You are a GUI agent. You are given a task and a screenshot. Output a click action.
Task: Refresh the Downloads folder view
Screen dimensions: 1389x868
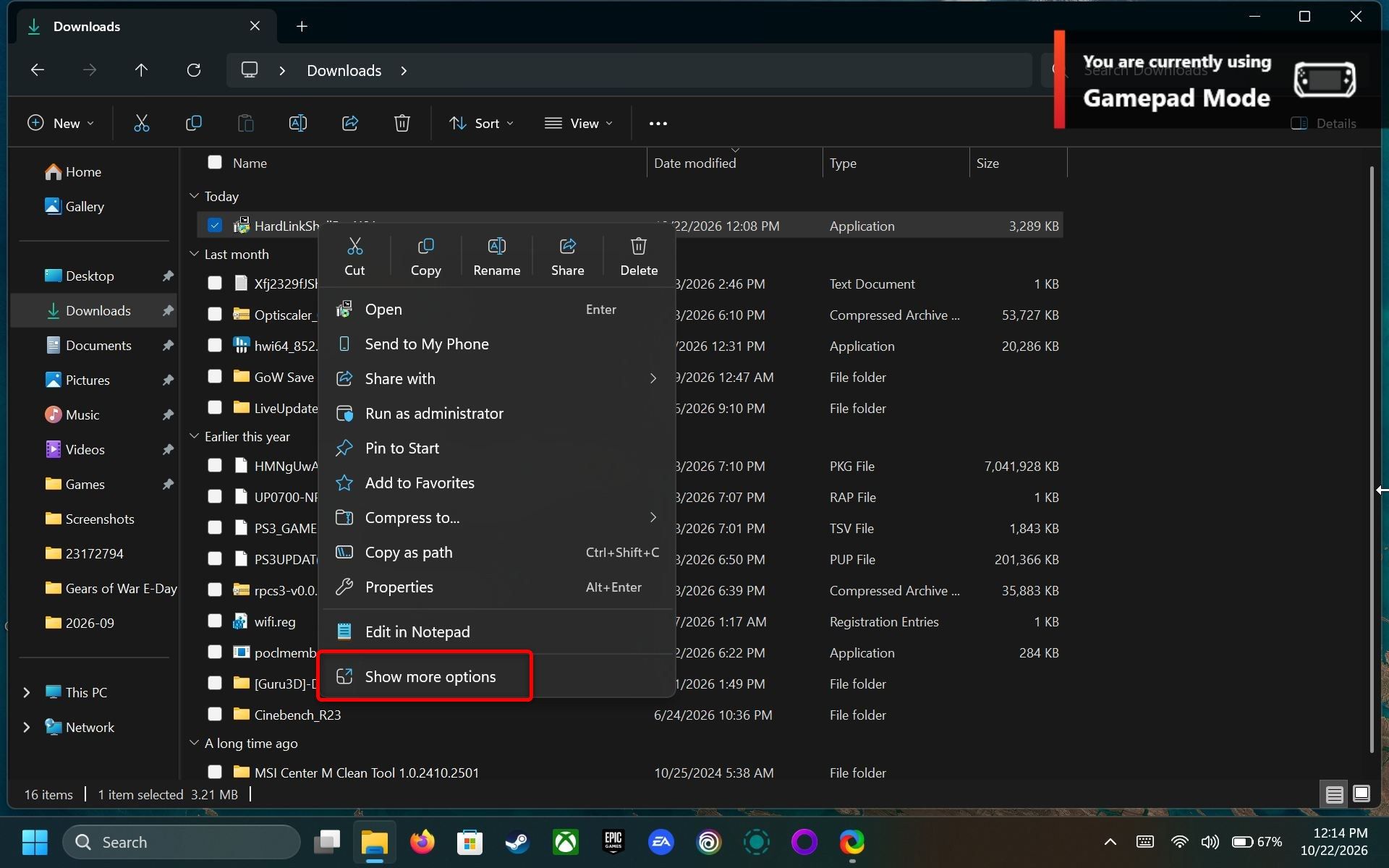[193, 70]
